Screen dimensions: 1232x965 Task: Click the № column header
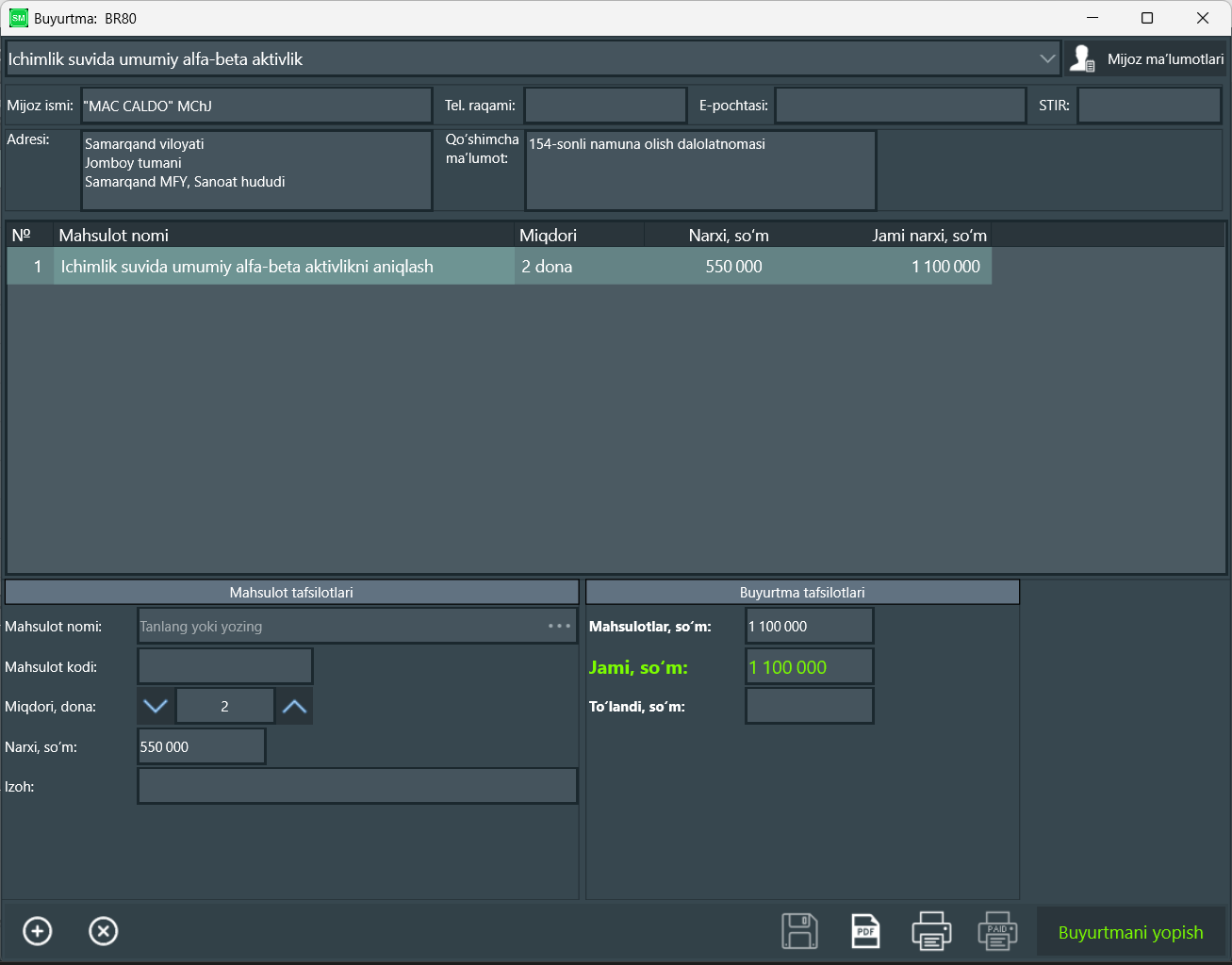(30, 235)
